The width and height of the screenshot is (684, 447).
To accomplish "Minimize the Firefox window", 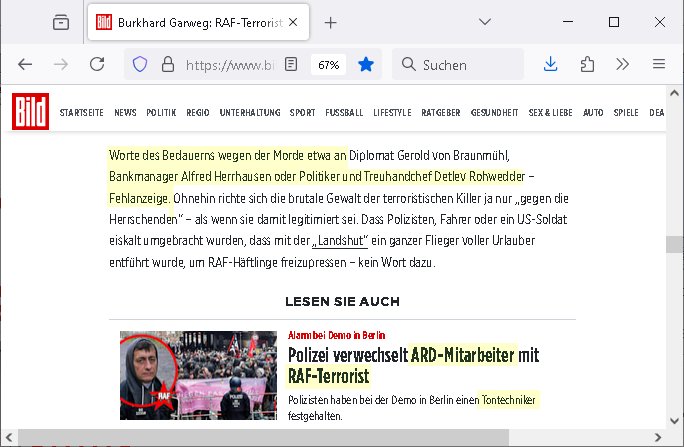I will 568,21.
